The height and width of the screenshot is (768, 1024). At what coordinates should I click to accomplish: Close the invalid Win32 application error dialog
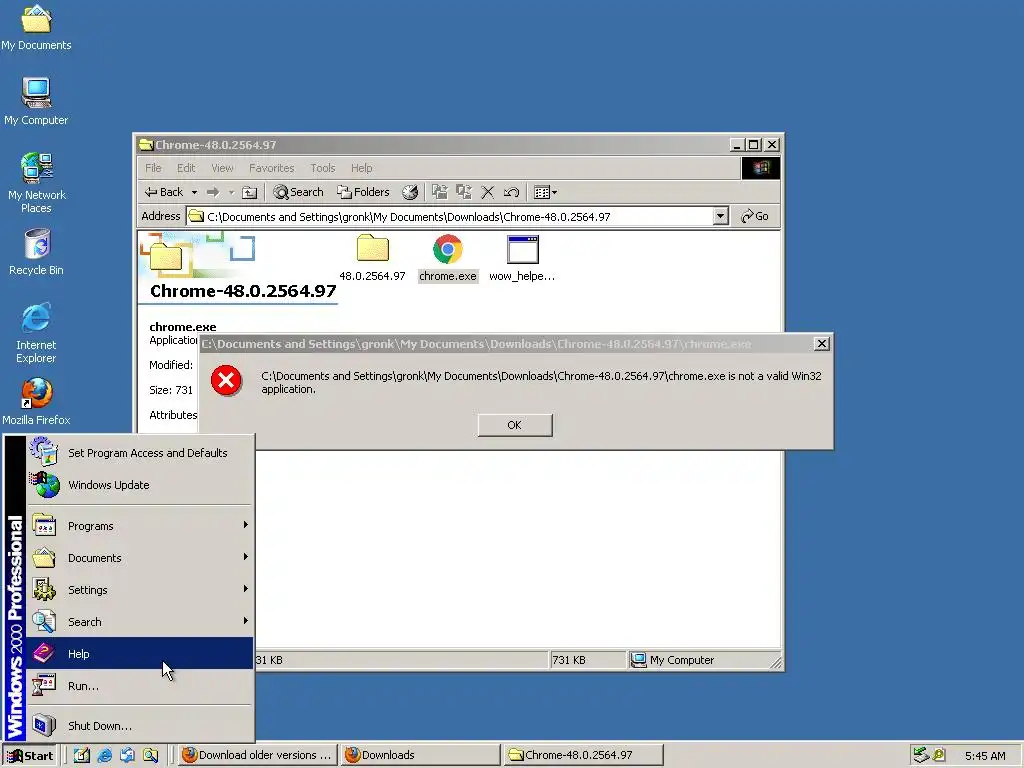822,344
